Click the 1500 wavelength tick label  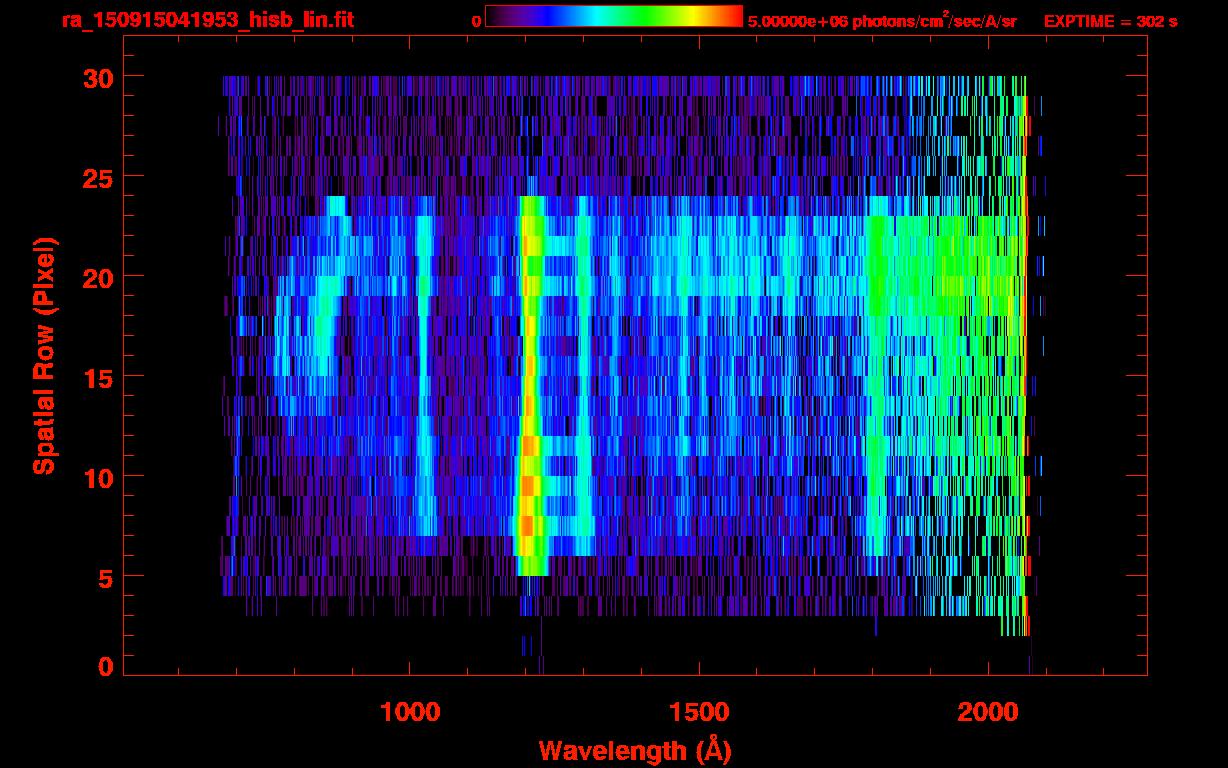pos(698,712)
